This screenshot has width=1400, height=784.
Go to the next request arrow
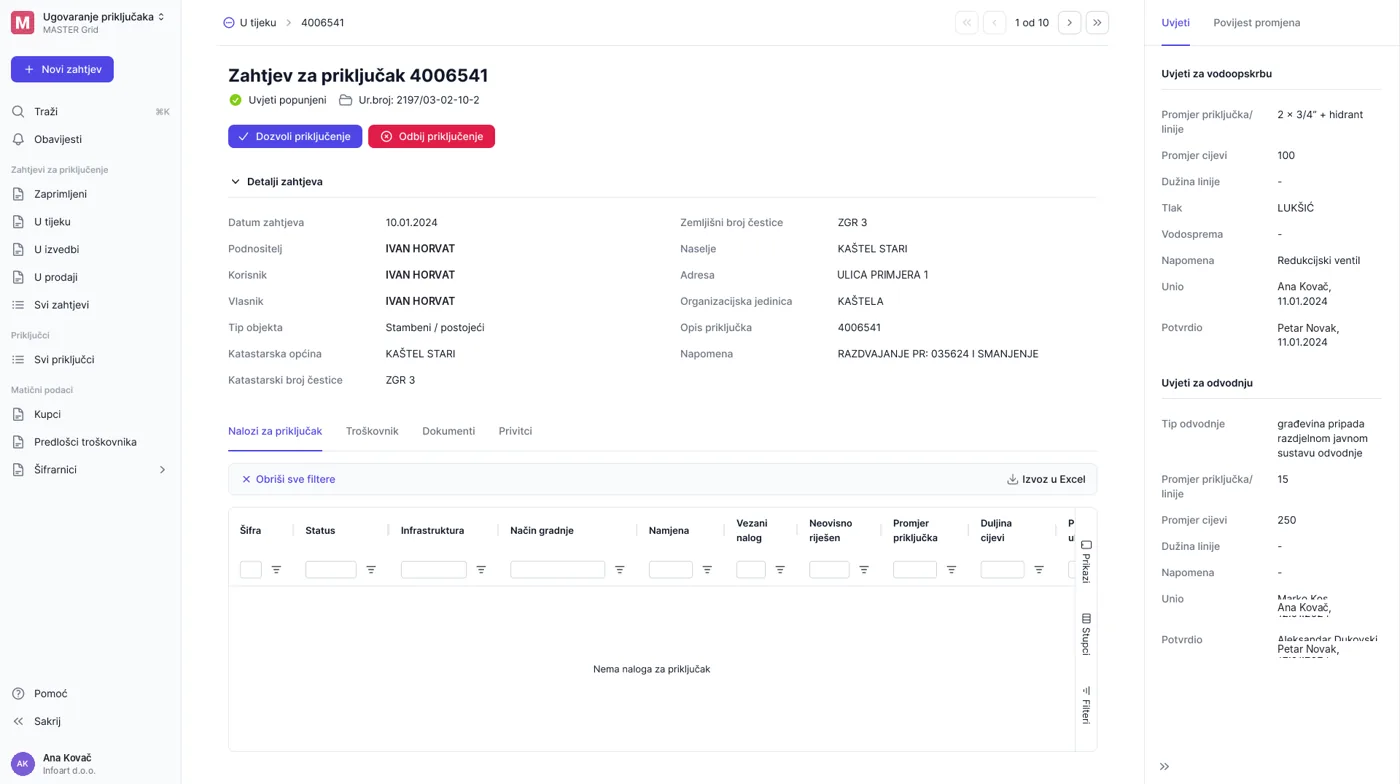(1069, 22)
